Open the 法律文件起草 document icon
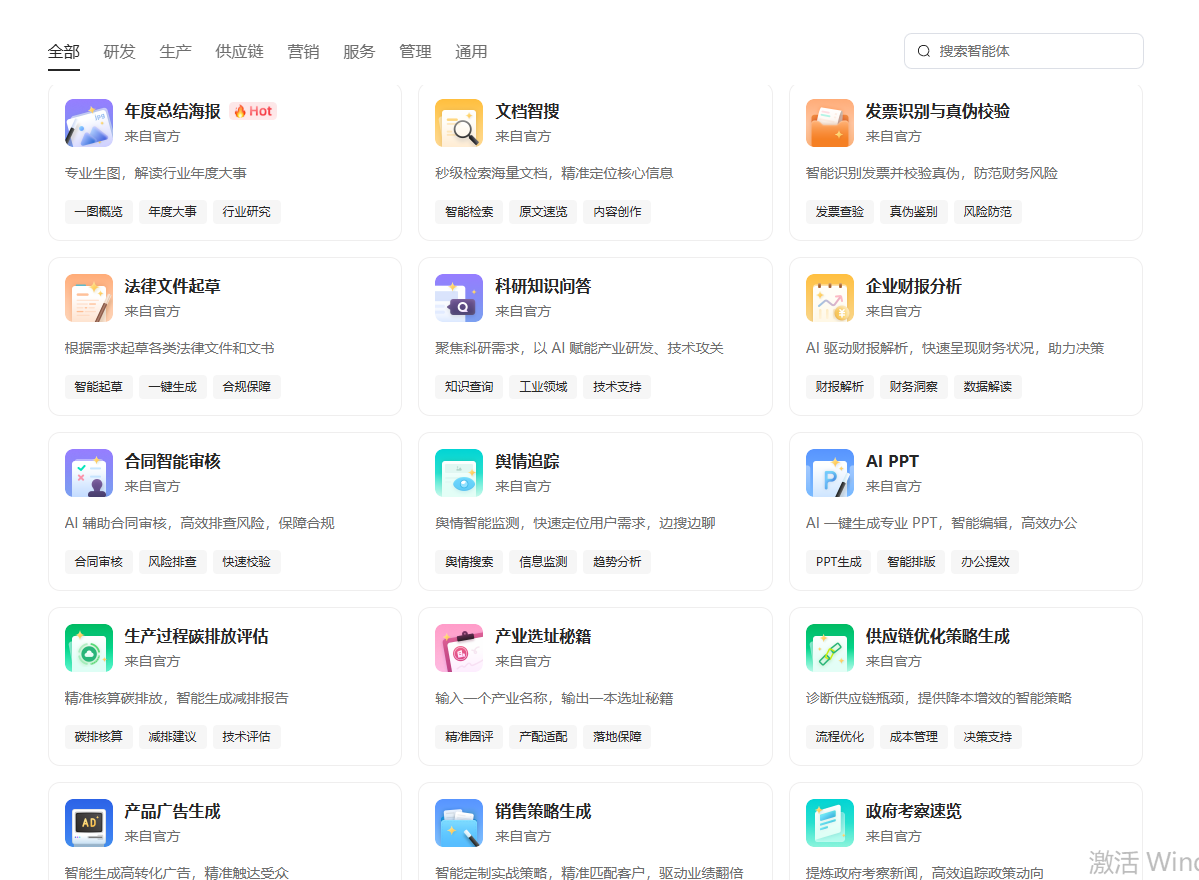Viewport: 1199px width, 880px height. click(88, 297)
